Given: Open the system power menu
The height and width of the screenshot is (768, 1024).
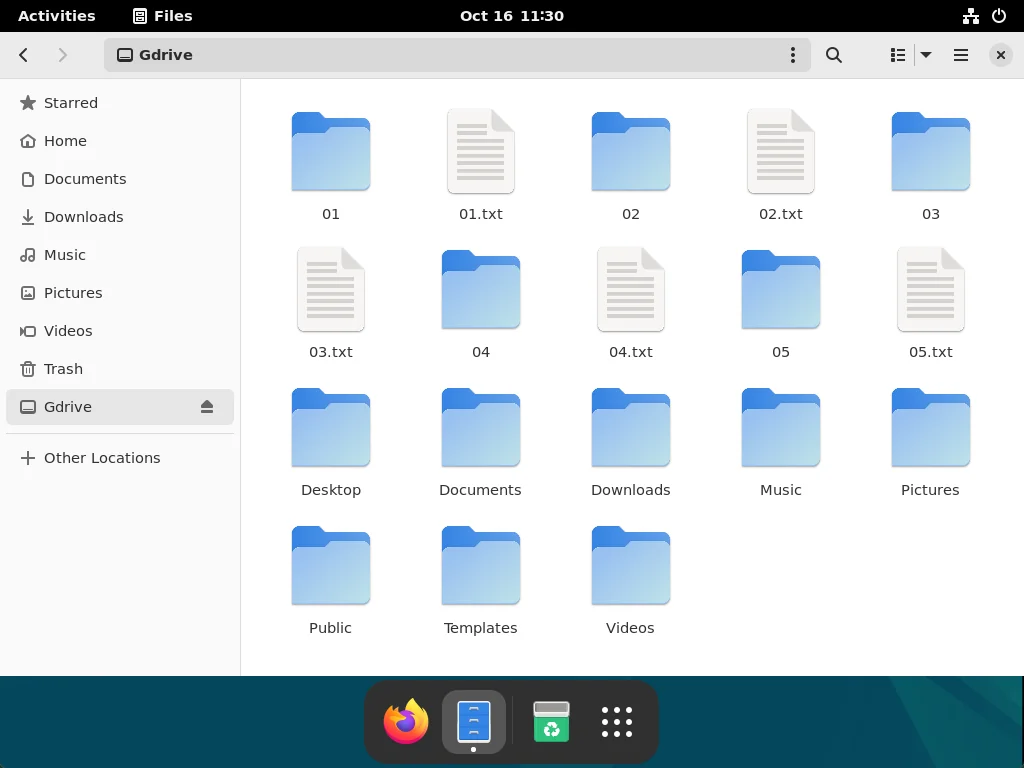Looking at the screenshot, I should coord(999,16).
